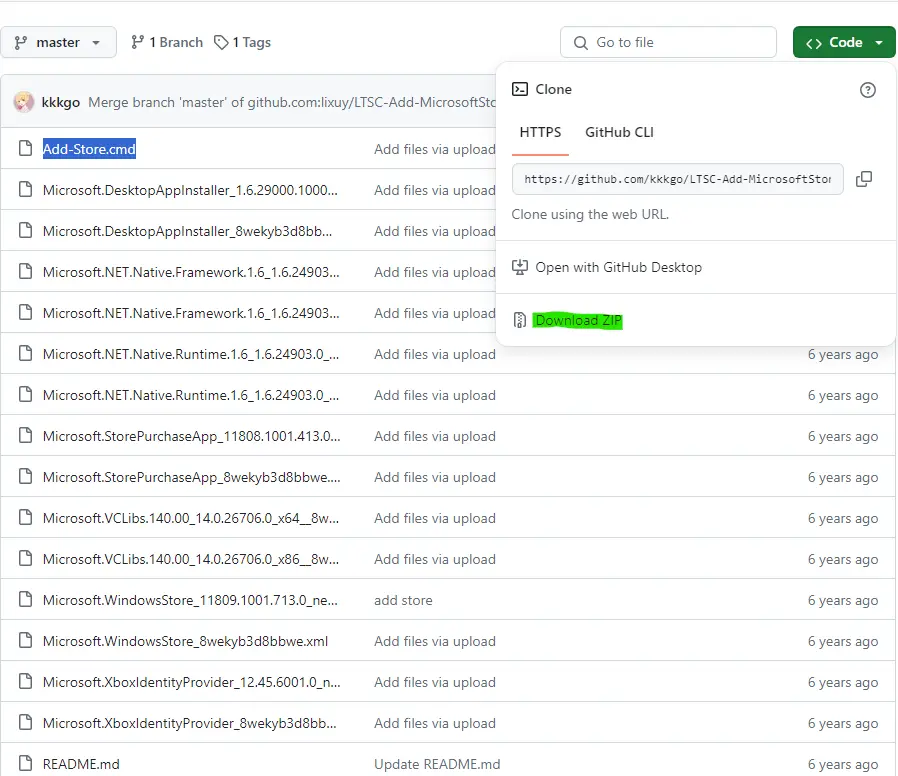
Task: Click the terminal icon next to Clone heading
Action: 519,89
